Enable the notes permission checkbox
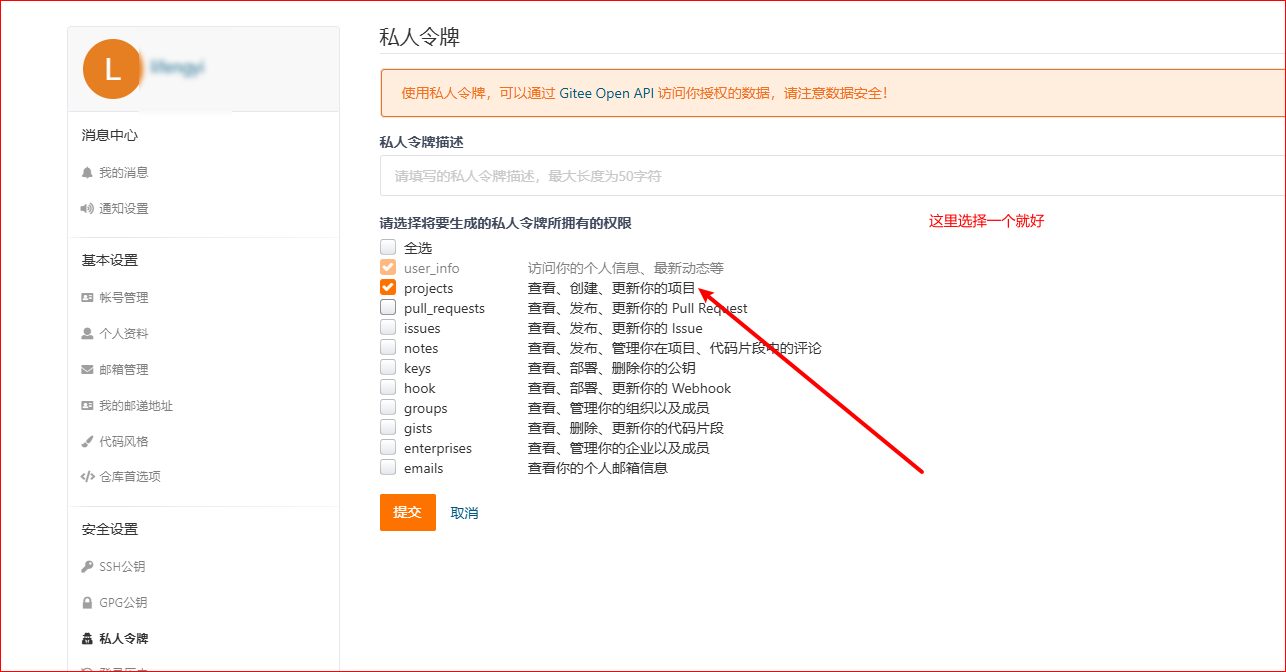Screen dimensions: 1286x672 pyautogui.click(x=388, y=347)
